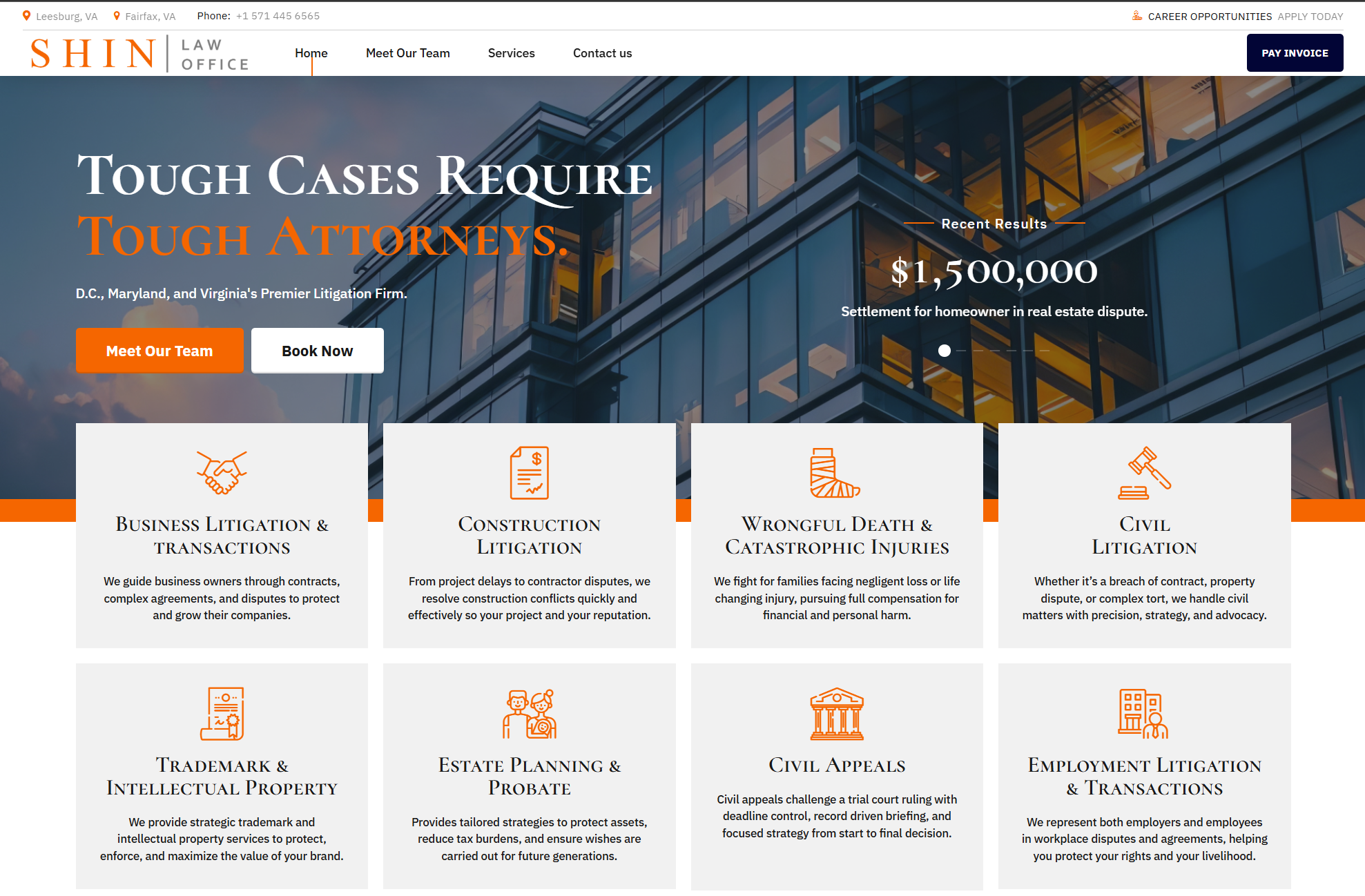
Task: Click the handshake icon for Business Litigation
Action: point(222,474)
